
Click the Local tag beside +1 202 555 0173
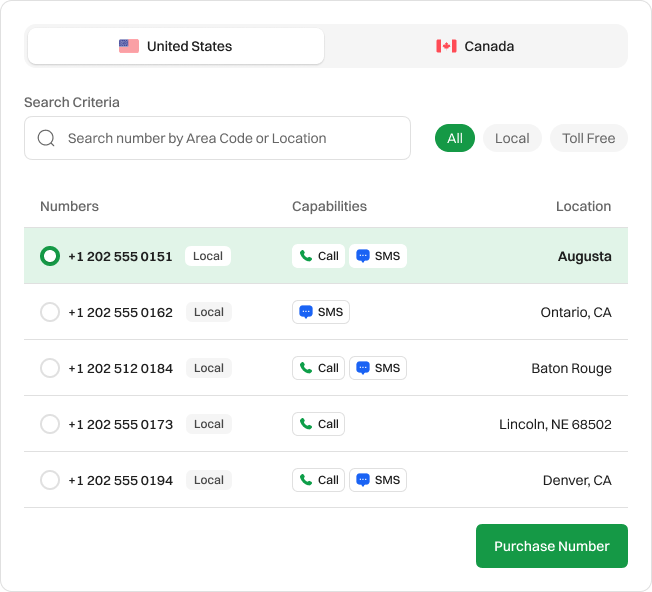pos(209,424)
